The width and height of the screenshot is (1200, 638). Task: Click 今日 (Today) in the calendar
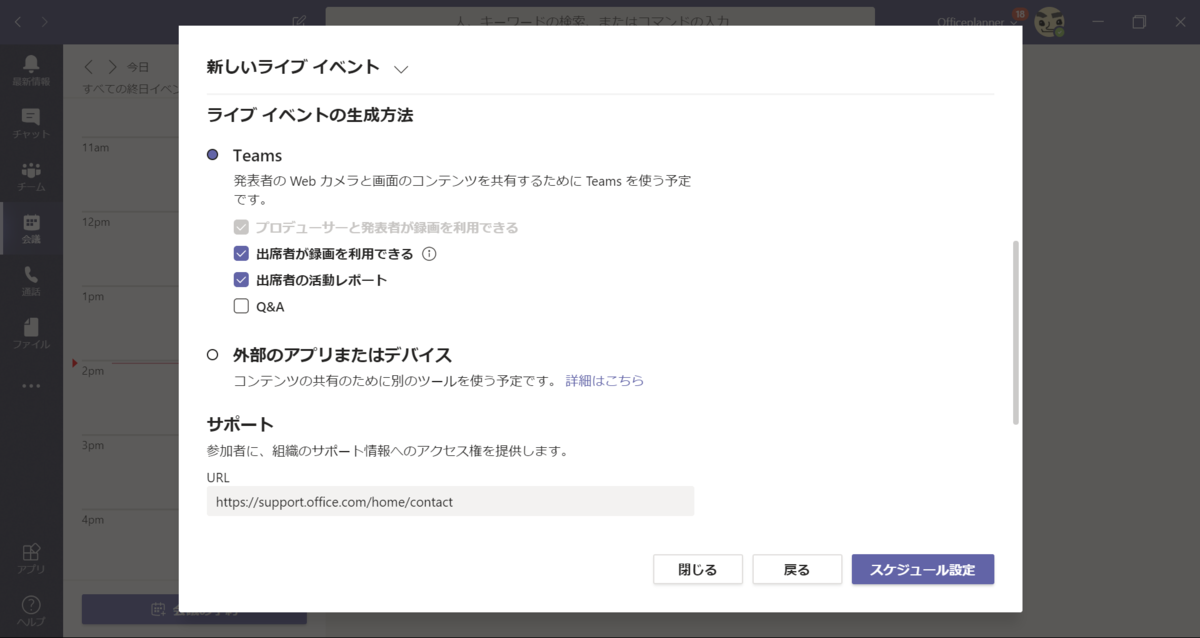pos(138,68)
